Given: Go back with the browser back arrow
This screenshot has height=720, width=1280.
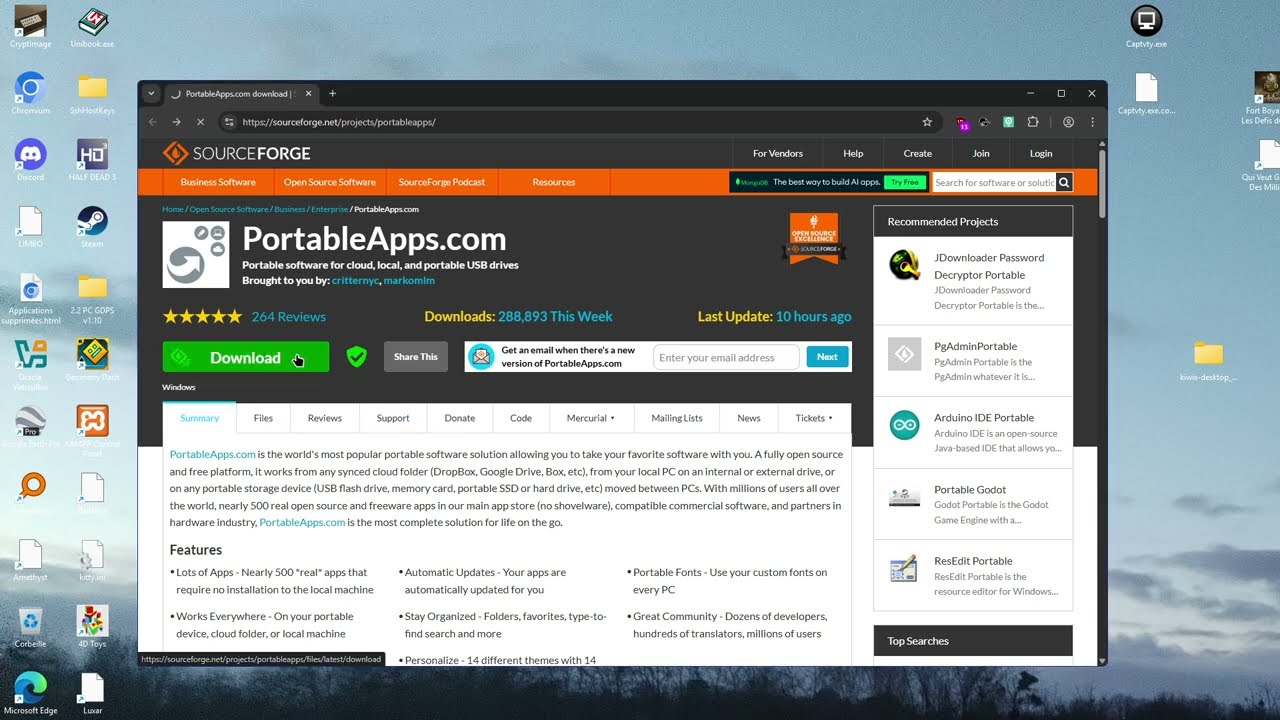Looking at the screenshot, I should 153,122.
